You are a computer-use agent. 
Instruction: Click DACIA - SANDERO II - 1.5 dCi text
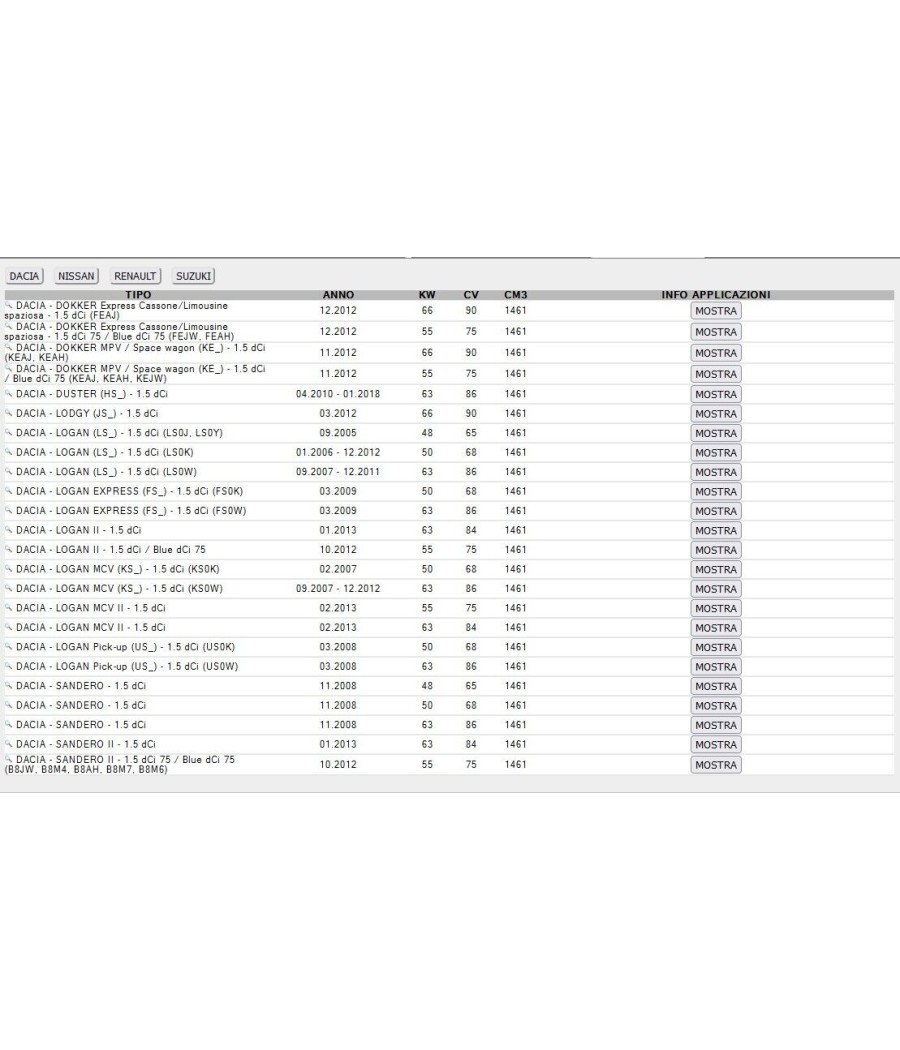click(86, 744)
